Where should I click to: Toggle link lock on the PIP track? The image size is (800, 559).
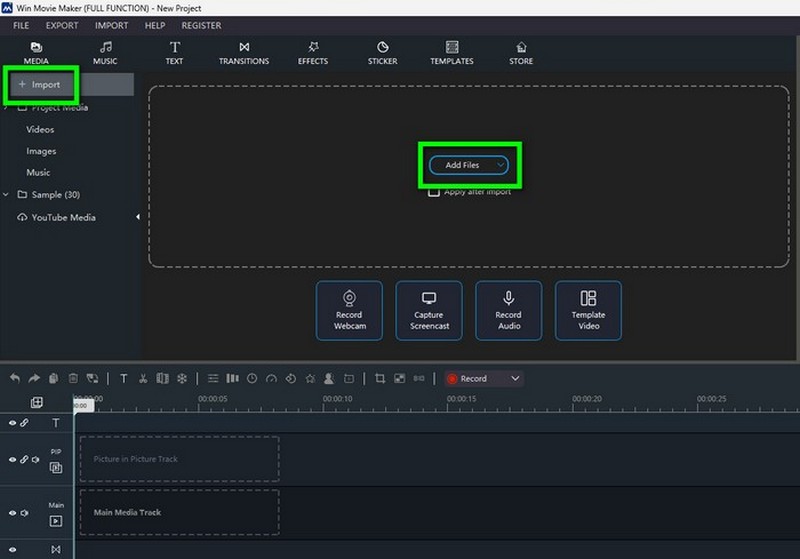click(24, 460)
